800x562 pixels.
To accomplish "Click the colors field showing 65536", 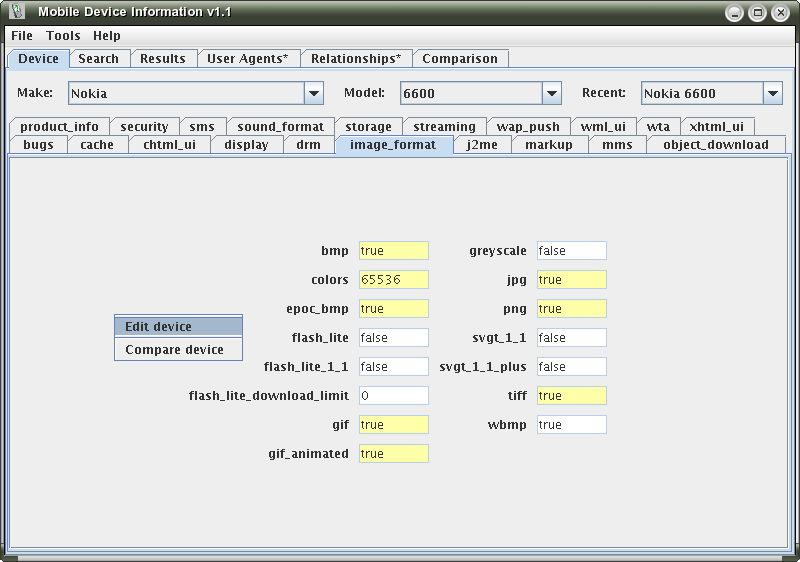I will click(393, 280).
